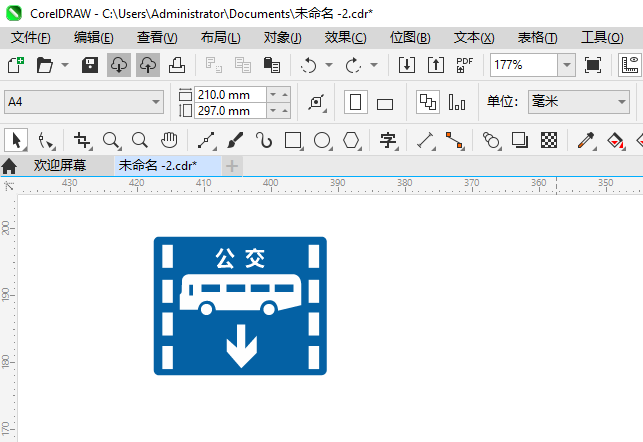The width and height of the screenshot is (643, 442).
Task: Select the Polygon tool
Action: click(x=351, y=140)
